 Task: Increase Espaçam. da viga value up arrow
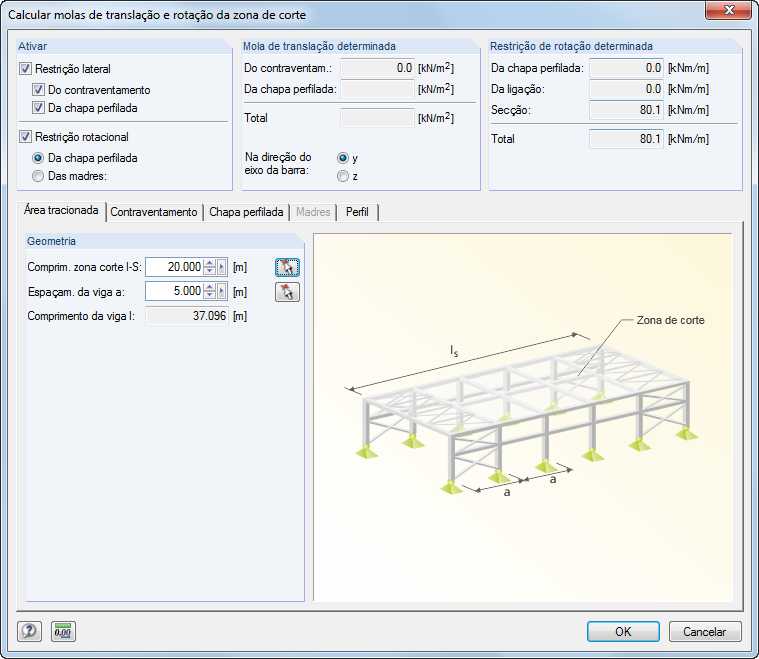click(x=209, y=287)
